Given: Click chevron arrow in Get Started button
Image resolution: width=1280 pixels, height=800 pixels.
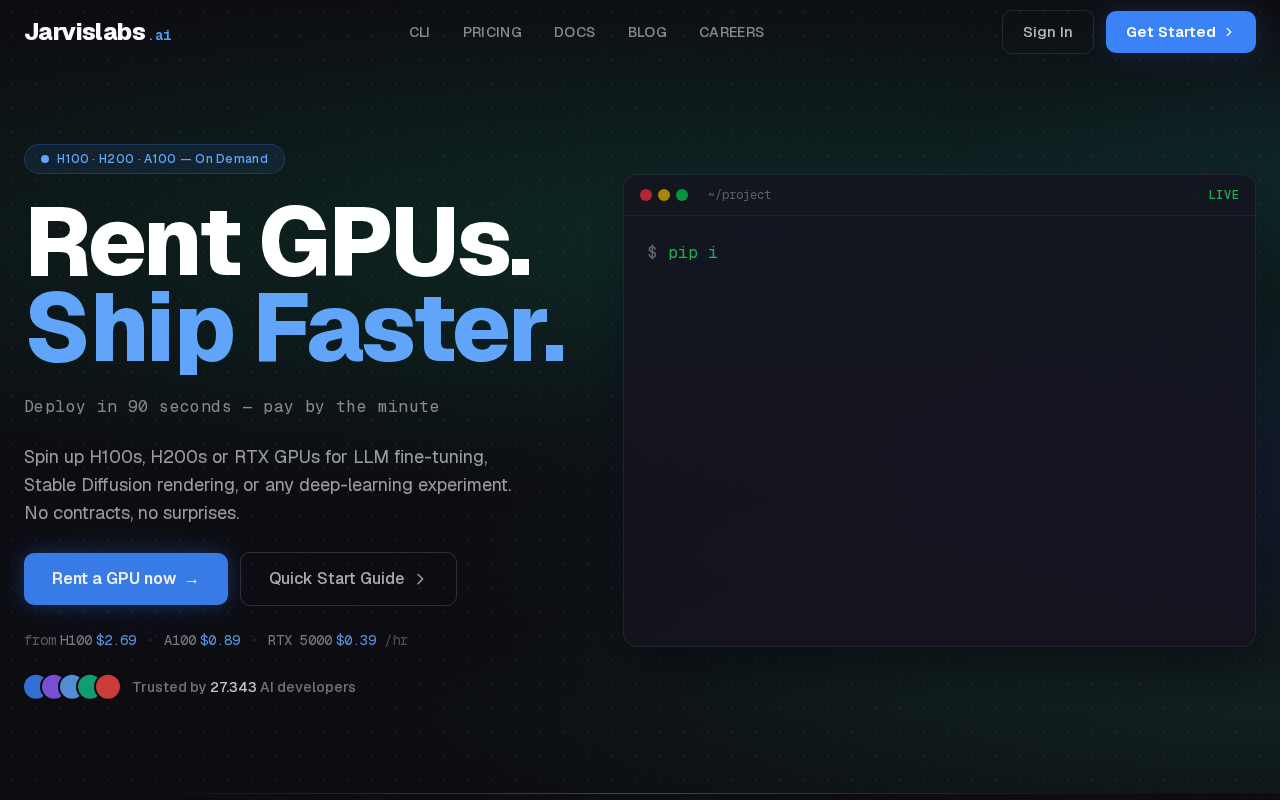Looking at the screenshot, I should click(1229, 32).
